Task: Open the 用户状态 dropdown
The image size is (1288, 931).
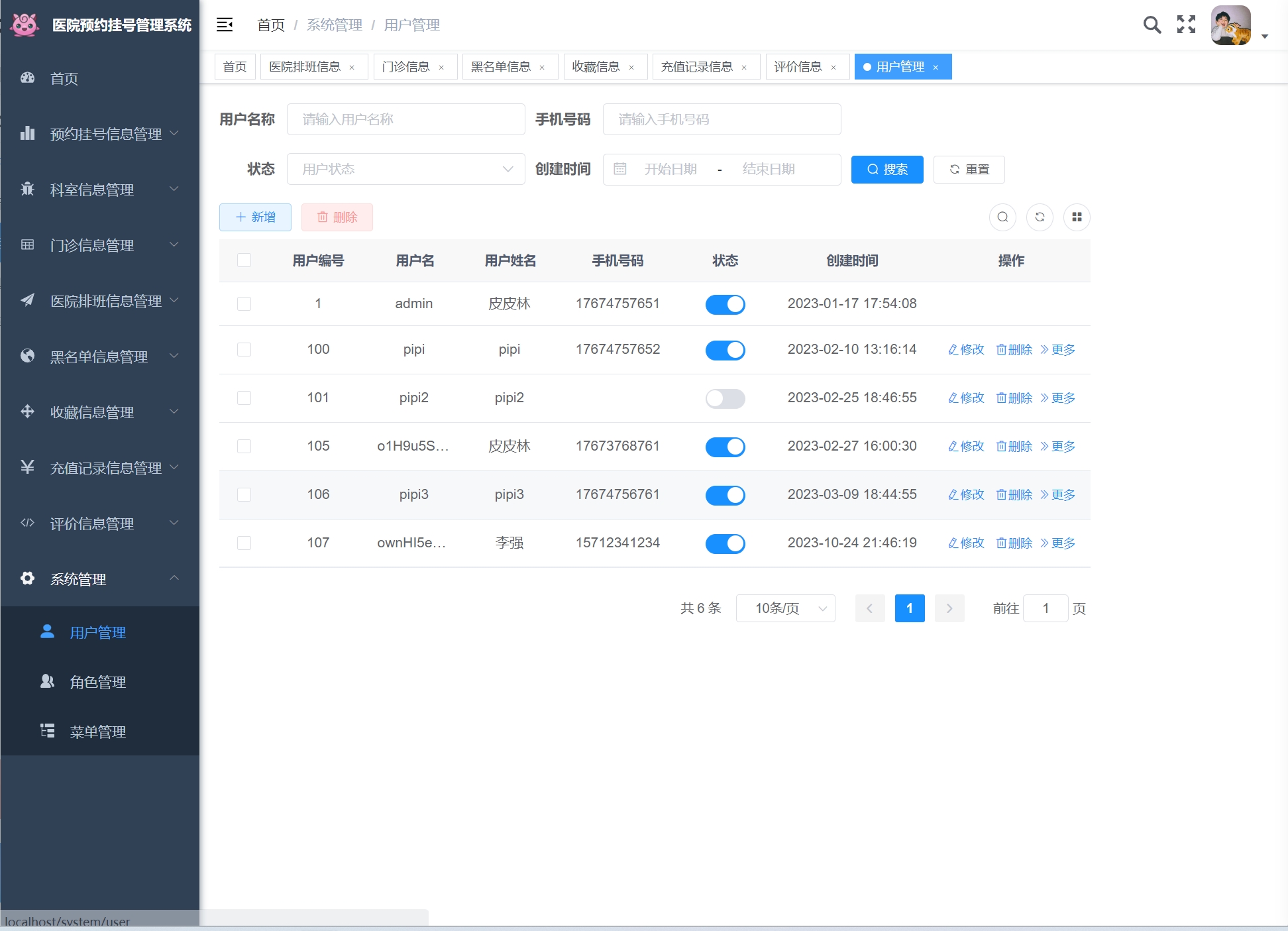Action: (405, 169)
